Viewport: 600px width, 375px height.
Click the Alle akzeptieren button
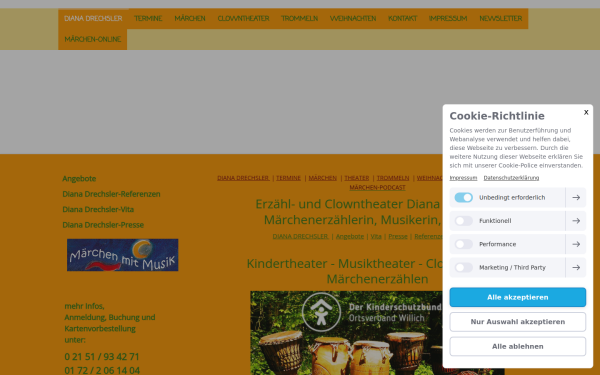pyautogui.click(x=517, y=297)
